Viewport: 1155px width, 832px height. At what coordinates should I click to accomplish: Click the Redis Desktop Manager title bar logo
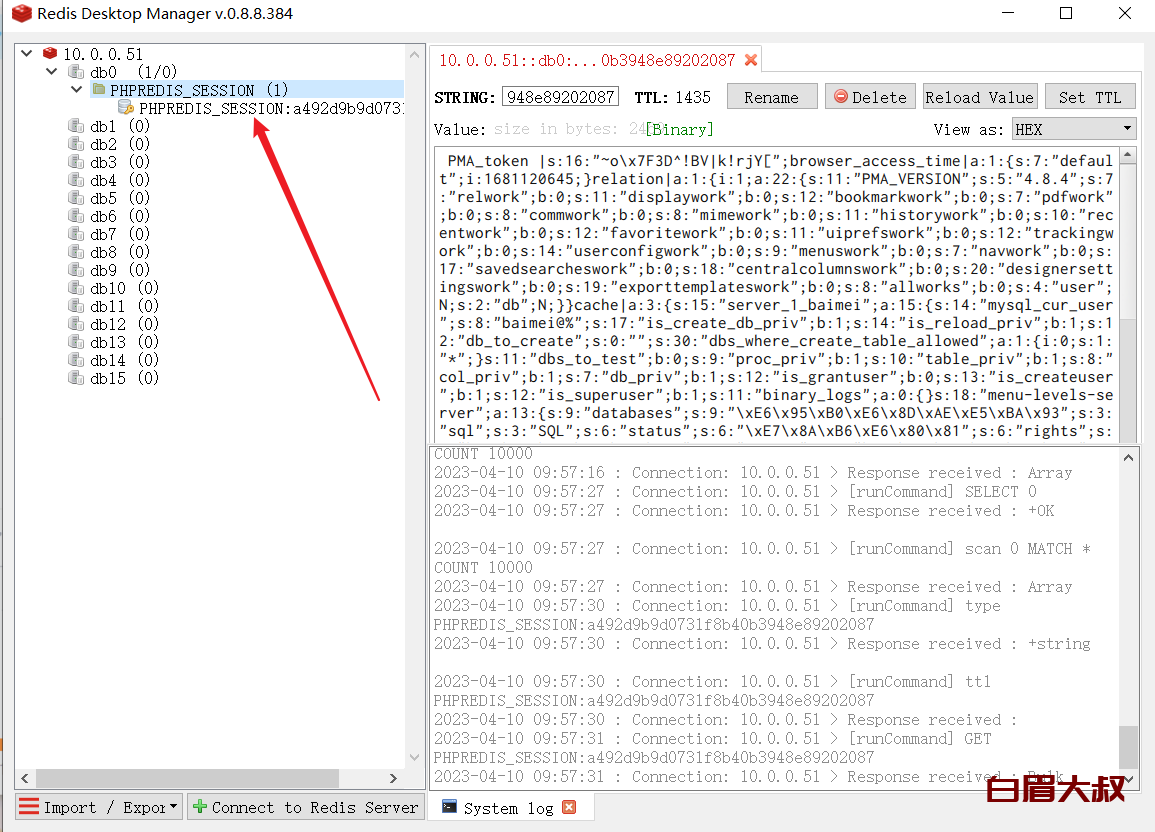click(21, 13)
